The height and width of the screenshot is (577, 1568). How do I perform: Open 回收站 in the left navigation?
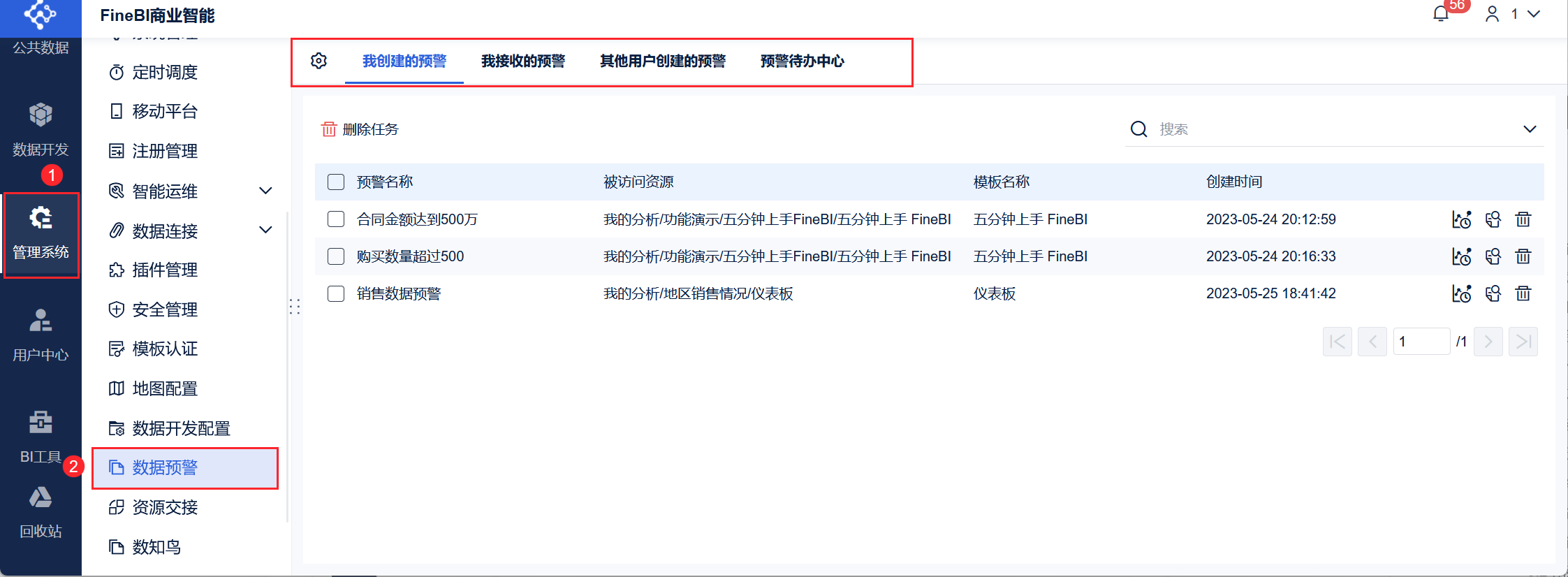[x=41, y=512]
